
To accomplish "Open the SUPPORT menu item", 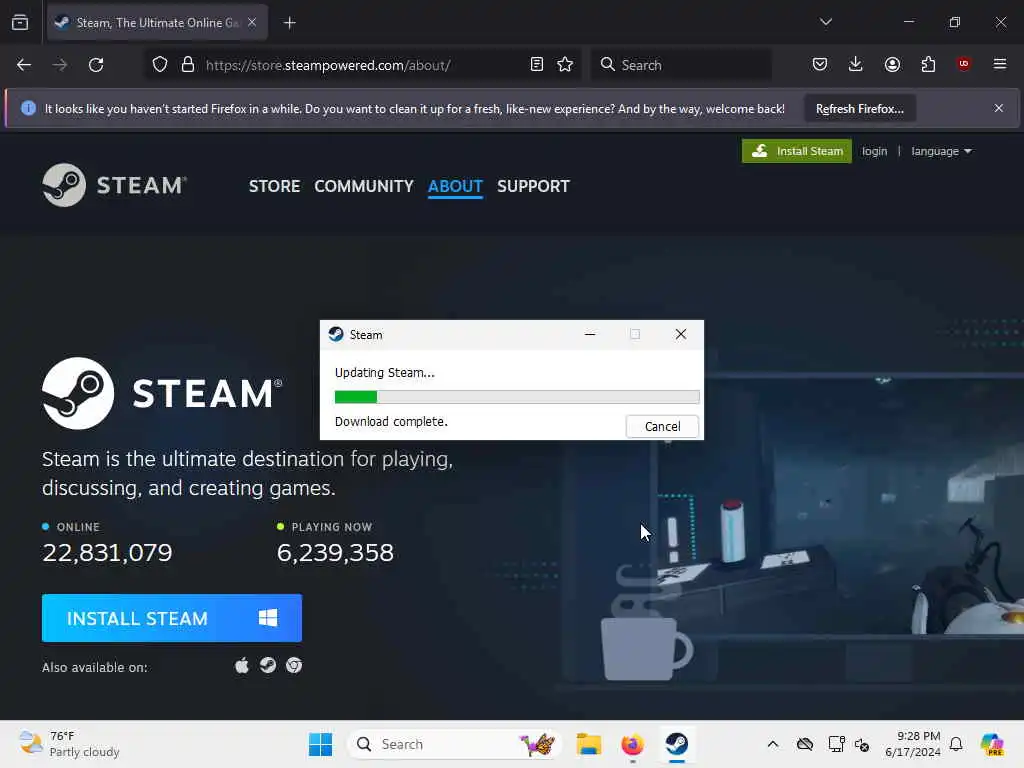I will click(533, 186).
